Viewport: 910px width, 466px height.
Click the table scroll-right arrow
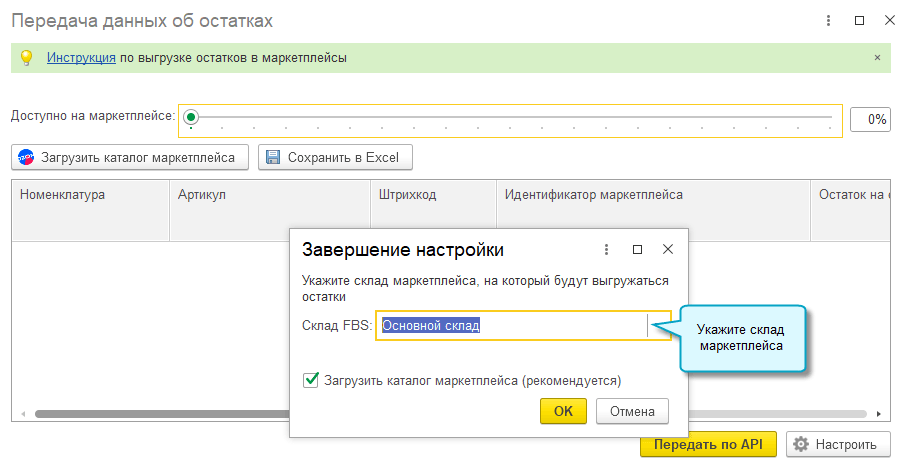[x=879, y=414]
